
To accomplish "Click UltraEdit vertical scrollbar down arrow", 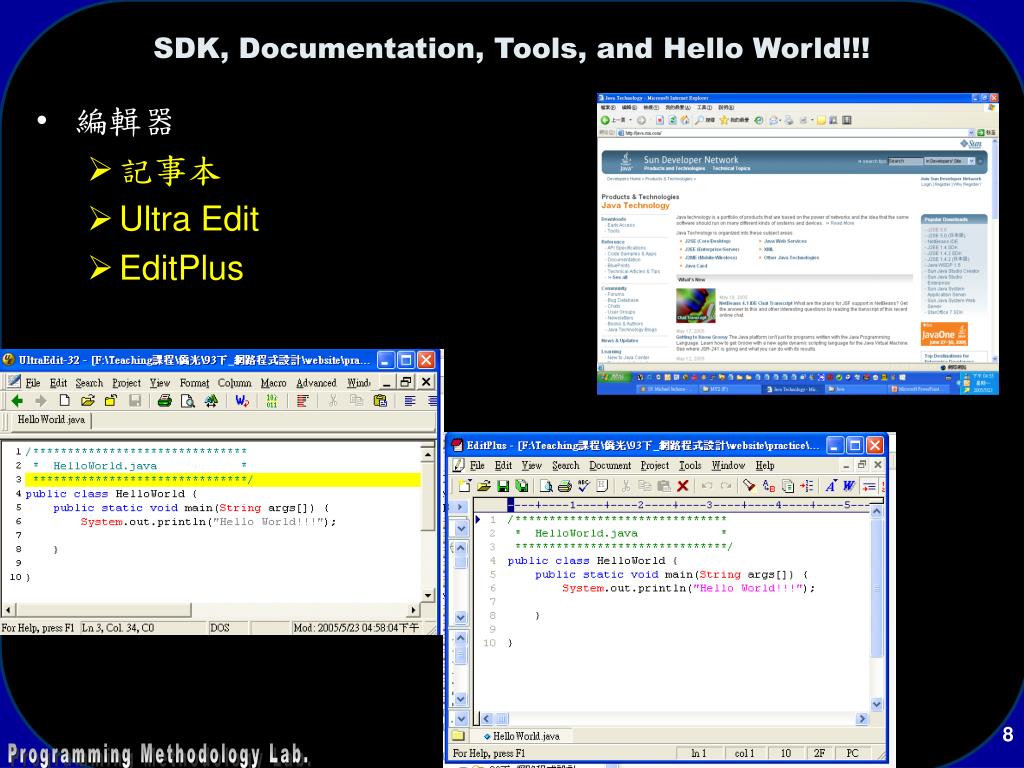I will (x=428, y=595).
